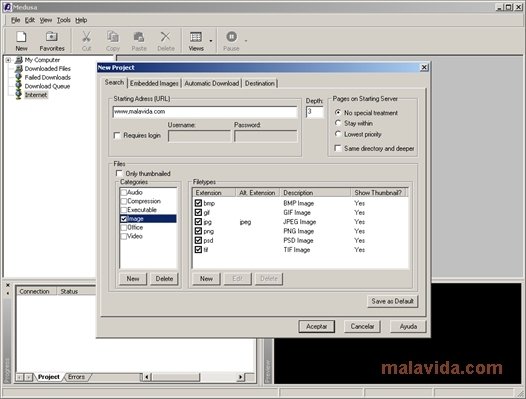Screen dimensions: 526x399
Task: Click New under Categories
Action: click(x=133, y=279)
